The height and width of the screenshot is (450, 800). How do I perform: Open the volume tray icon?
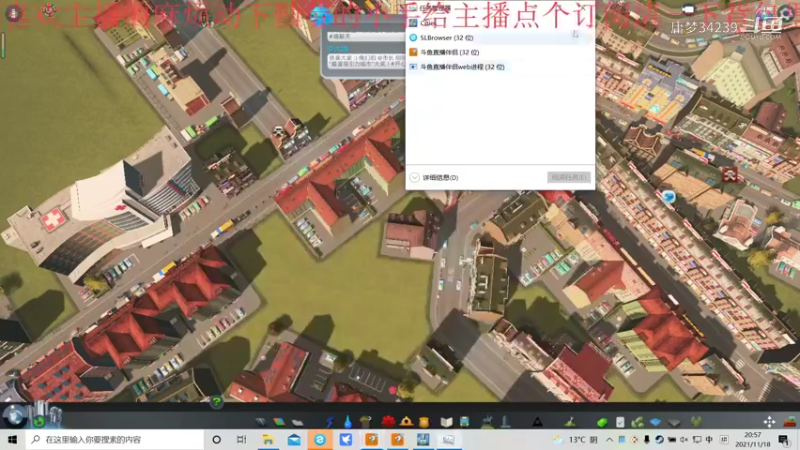(684, 439)
